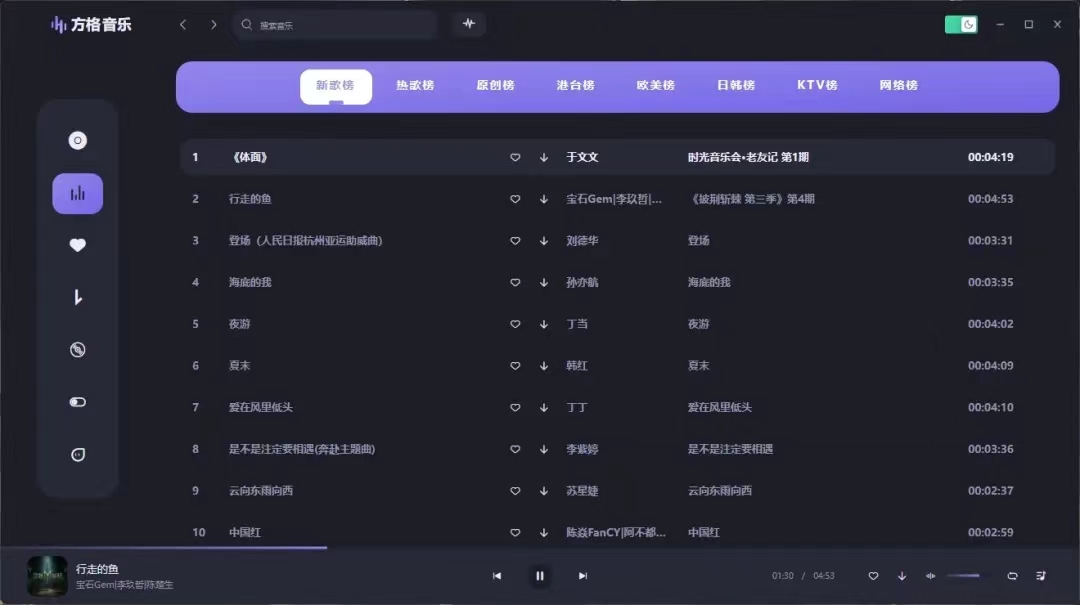1080x605 pixels.
Task: Adjust the volume slider in the player bar
Action: 965,576
